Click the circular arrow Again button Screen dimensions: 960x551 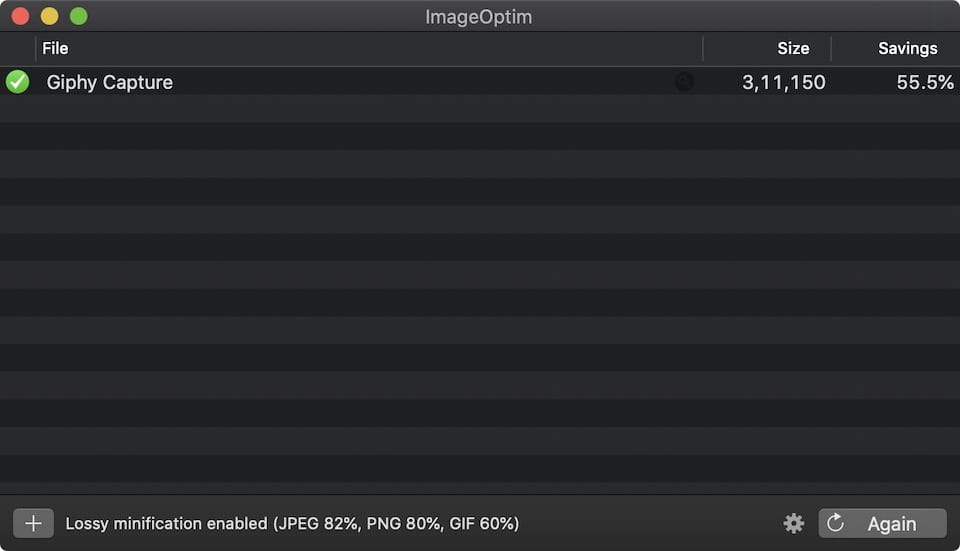tap(882, 523)
